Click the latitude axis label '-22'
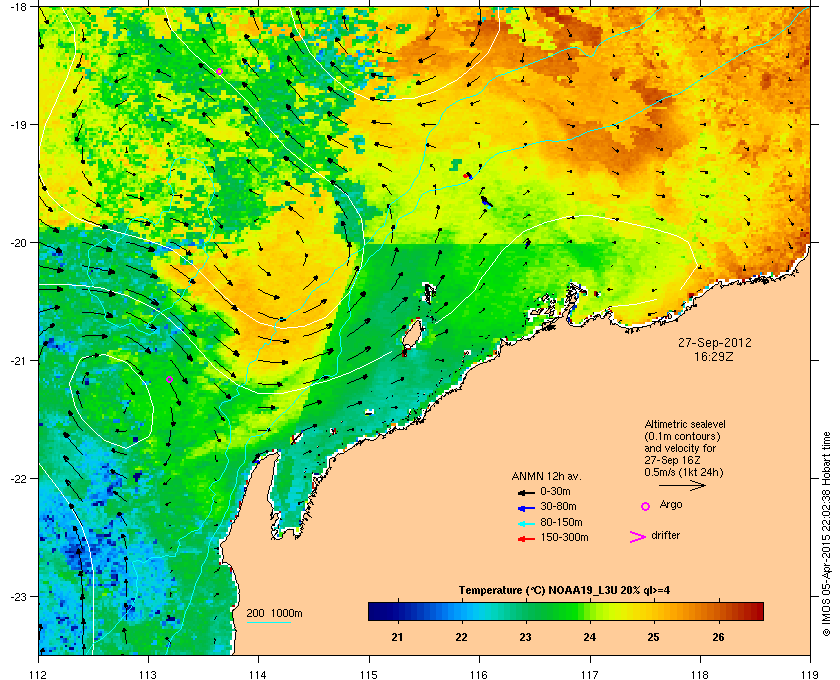Viewport: 840px width, 680px height. (17, 478)
